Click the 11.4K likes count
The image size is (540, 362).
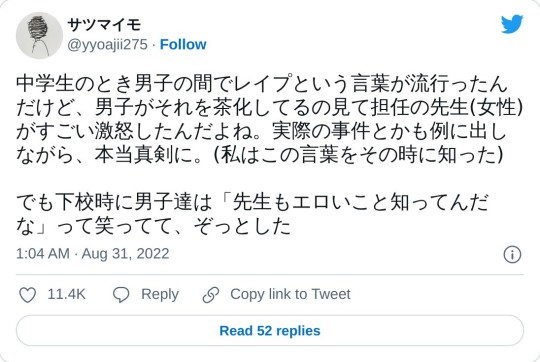(x=66, y=294)
